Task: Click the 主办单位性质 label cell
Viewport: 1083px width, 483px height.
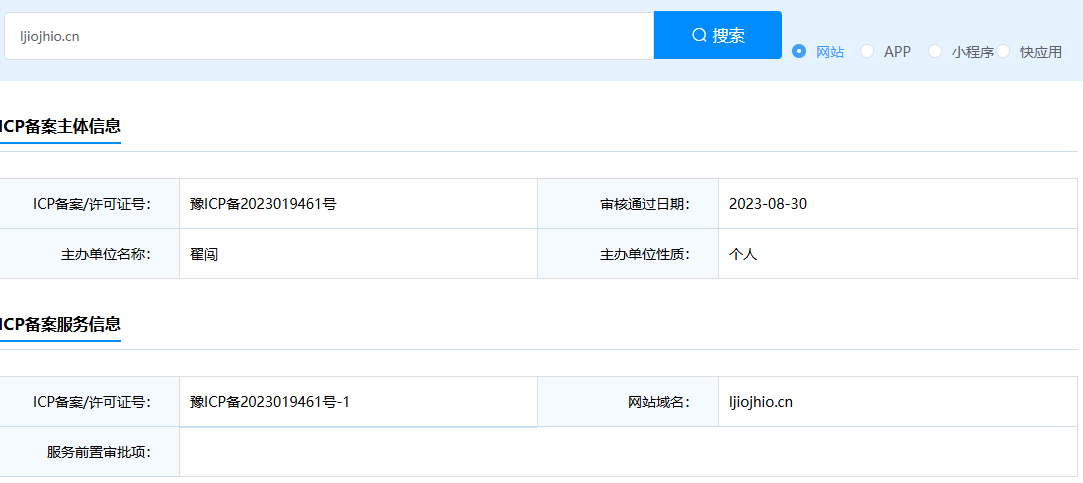Action: [643, 254]
